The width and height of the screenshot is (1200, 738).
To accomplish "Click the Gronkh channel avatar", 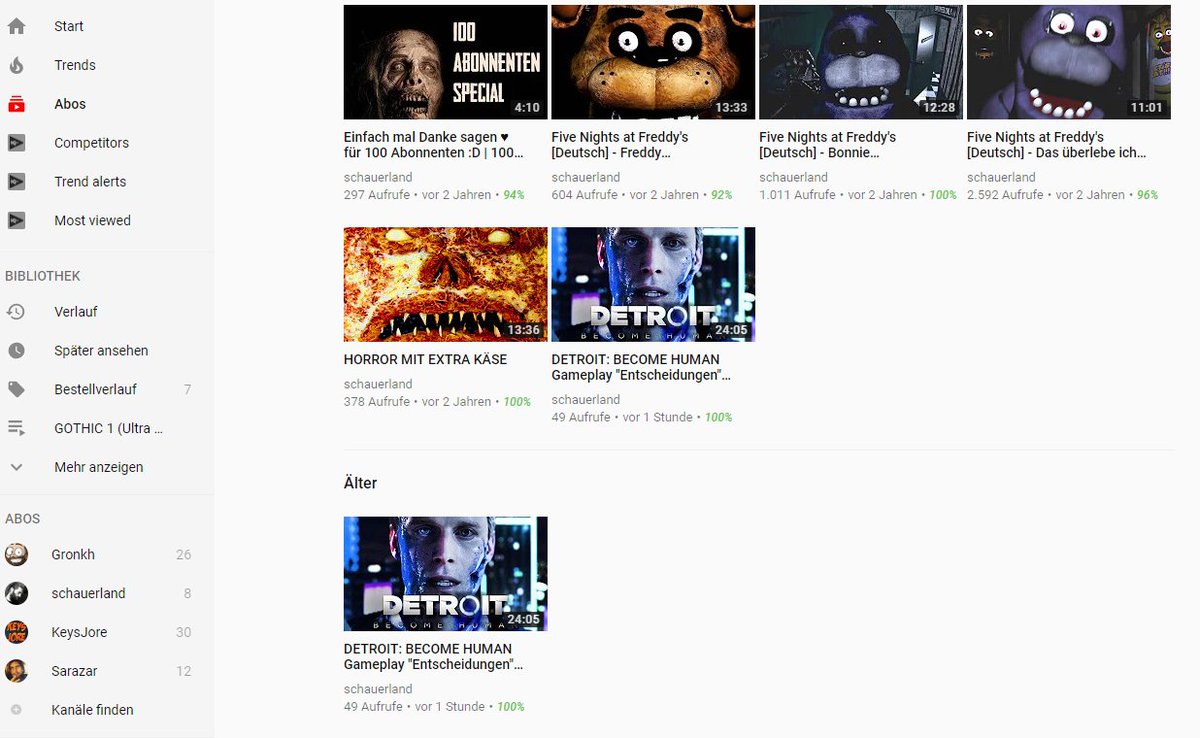I will (16, 555).
